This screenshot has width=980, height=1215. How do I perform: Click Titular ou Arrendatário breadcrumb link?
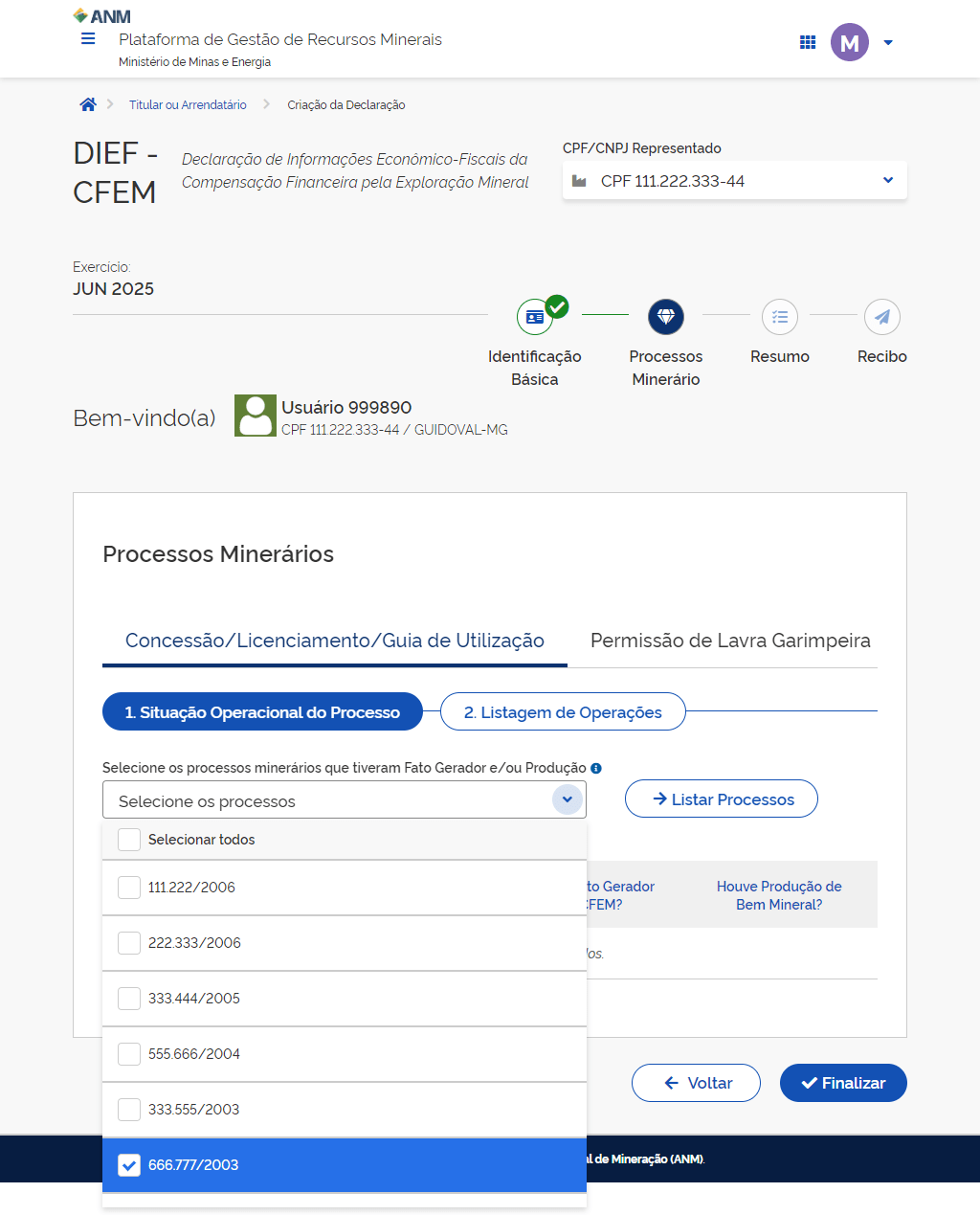click(188, 105)
